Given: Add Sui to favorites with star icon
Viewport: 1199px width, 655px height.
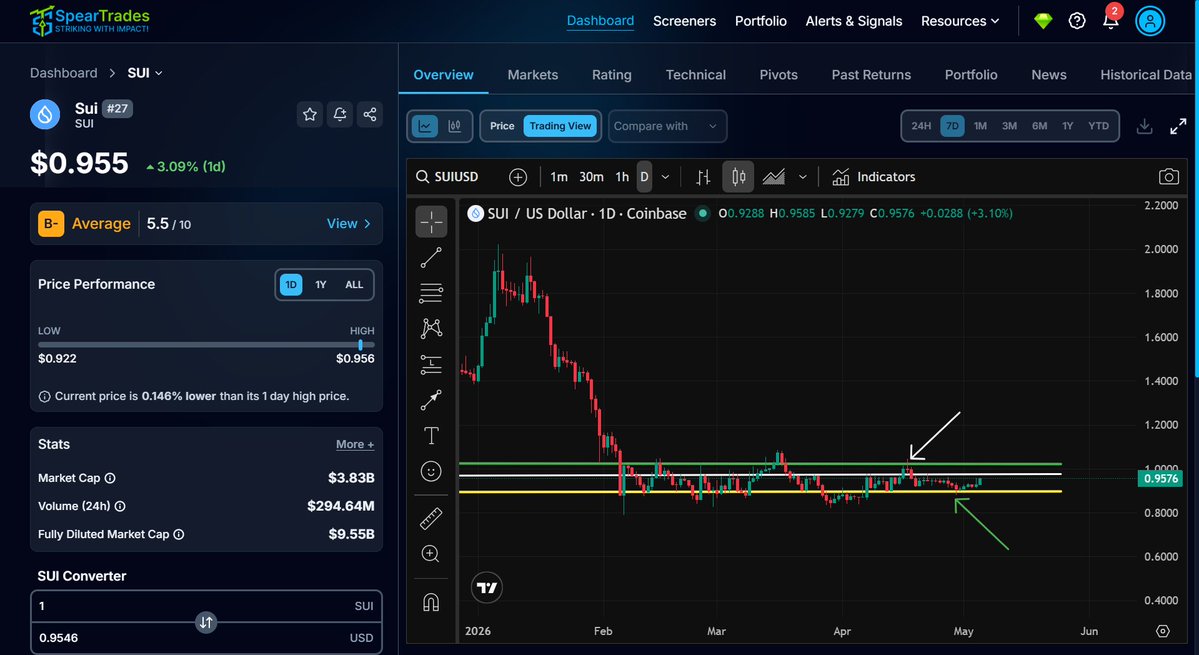Looking at the screenshot, I should point(310,115).
